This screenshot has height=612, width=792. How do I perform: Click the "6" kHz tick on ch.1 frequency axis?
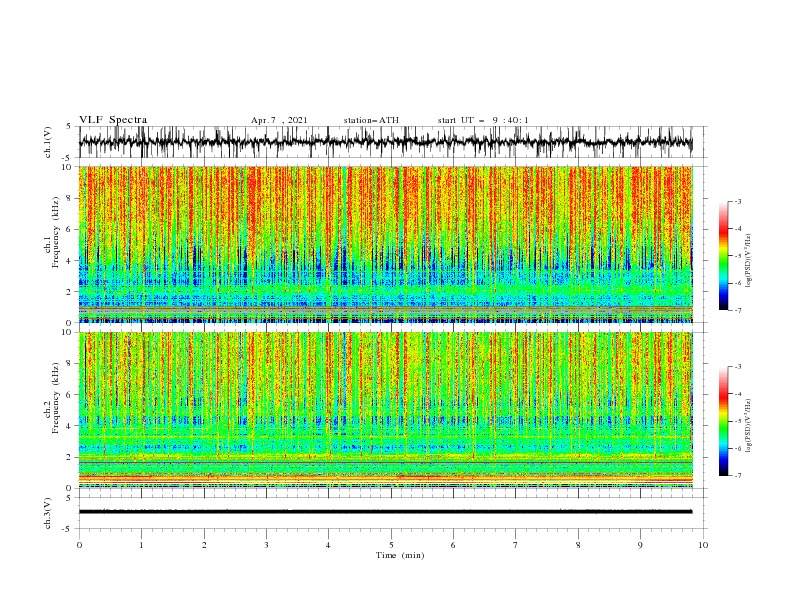coord(70,229)
